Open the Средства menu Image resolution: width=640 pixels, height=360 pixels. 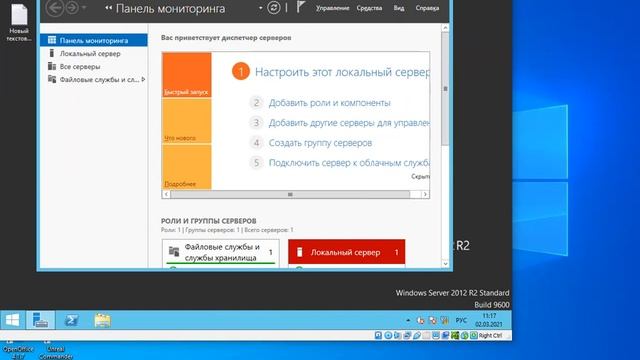click(x=369, y=8)
